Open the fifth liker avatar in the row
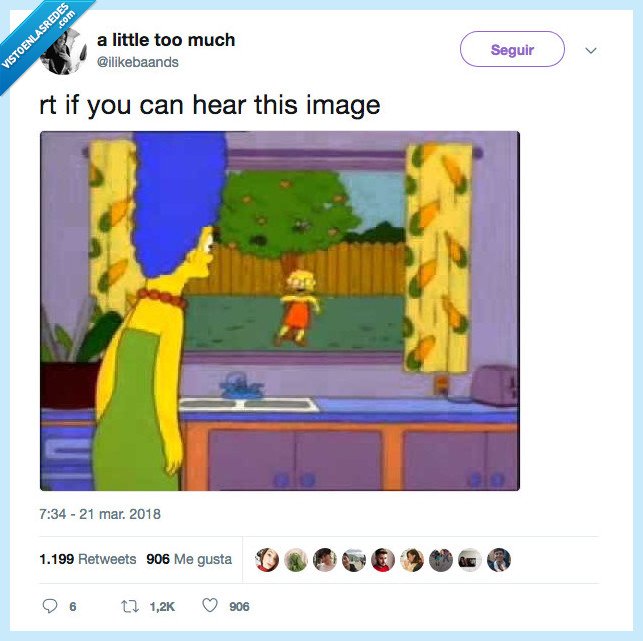 383,560
